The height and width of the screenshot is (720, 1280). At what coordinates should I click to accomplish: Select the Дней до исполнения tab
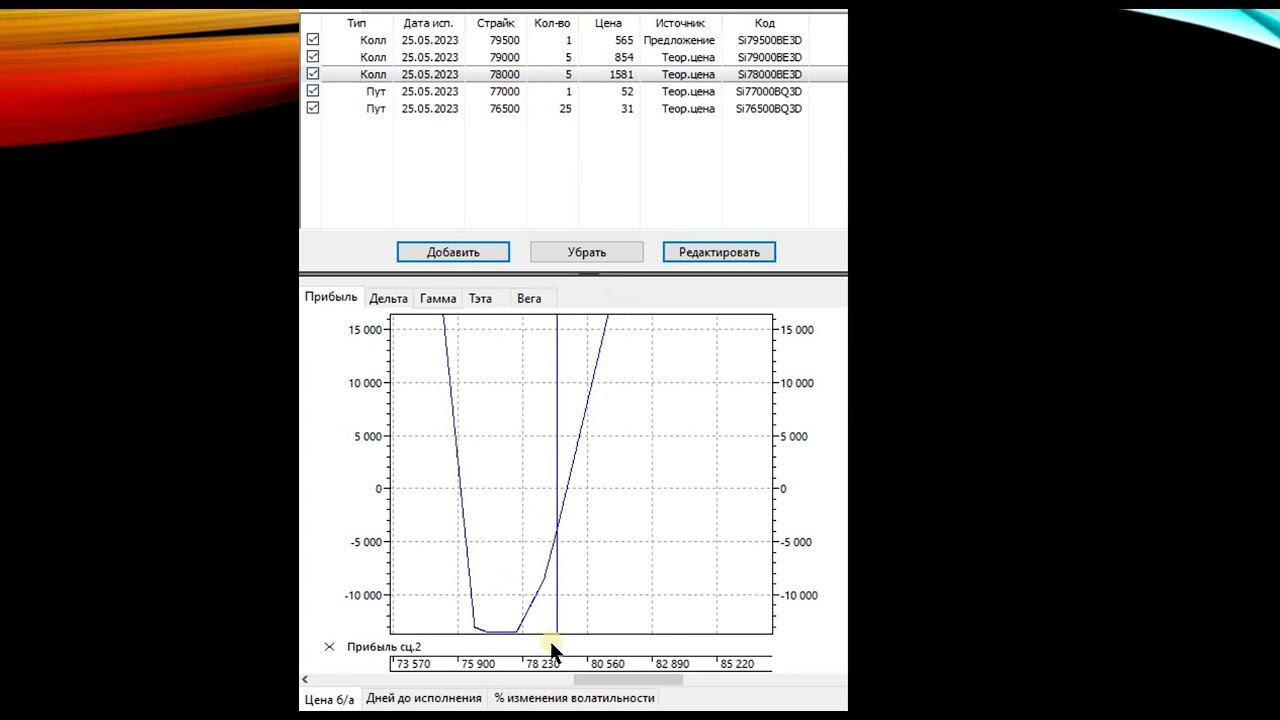click(x=424, y=698)
